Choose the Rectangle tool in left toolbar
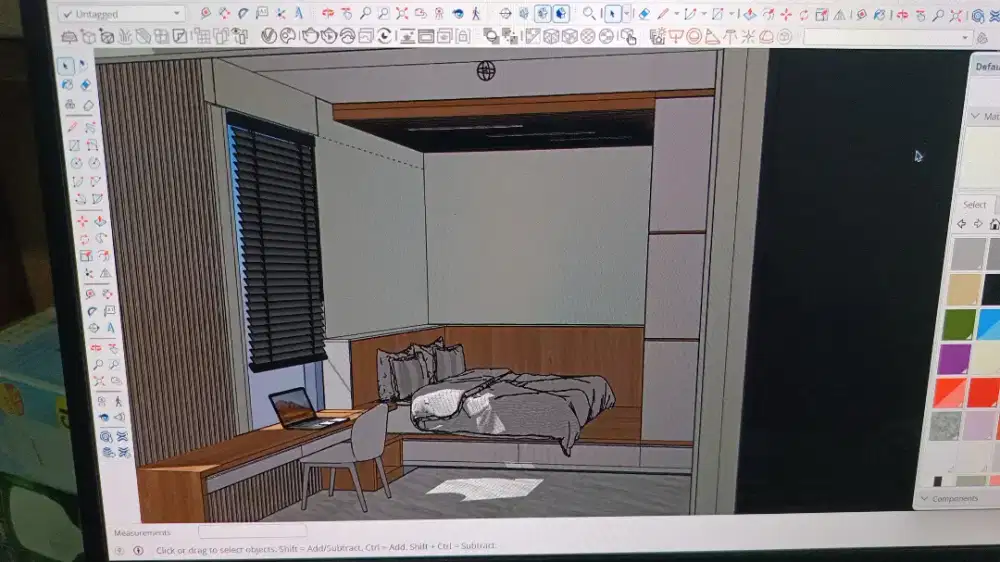This screenshot has height=562, width=1000. [x=74, y=145]
